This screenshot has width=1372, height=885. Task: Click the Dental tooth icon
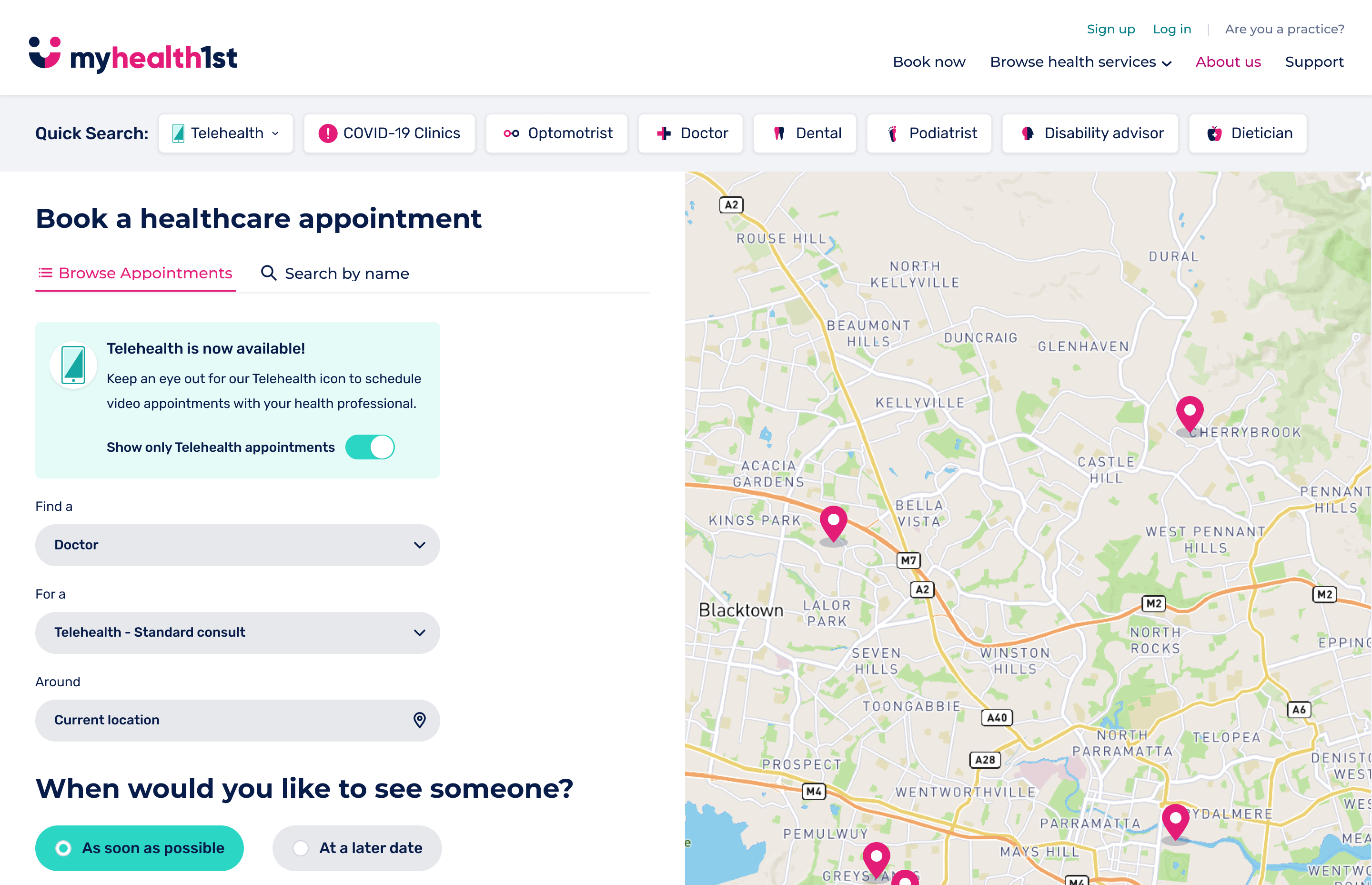pos(779,133)
